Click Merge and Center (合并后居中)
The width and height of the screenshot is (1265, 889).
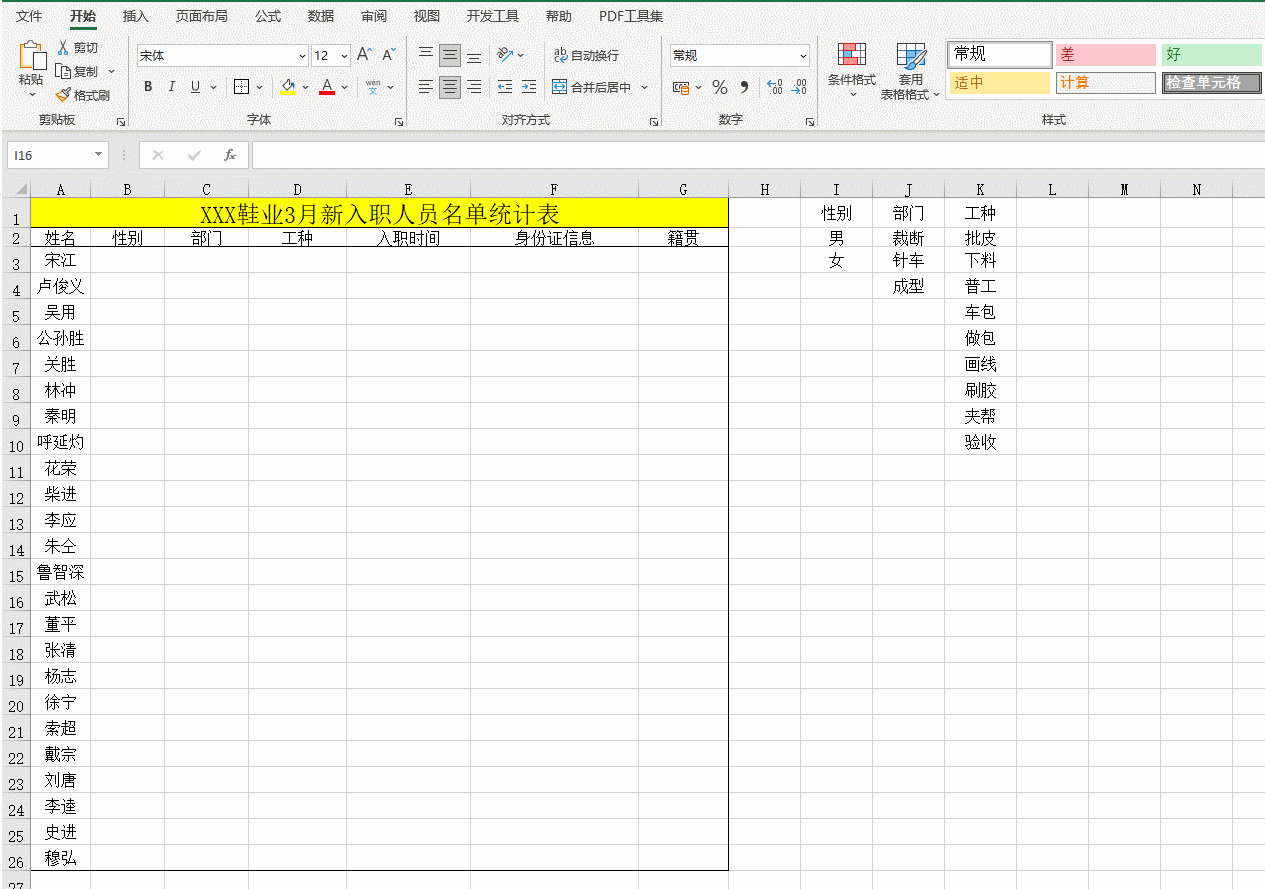(592, 87)
